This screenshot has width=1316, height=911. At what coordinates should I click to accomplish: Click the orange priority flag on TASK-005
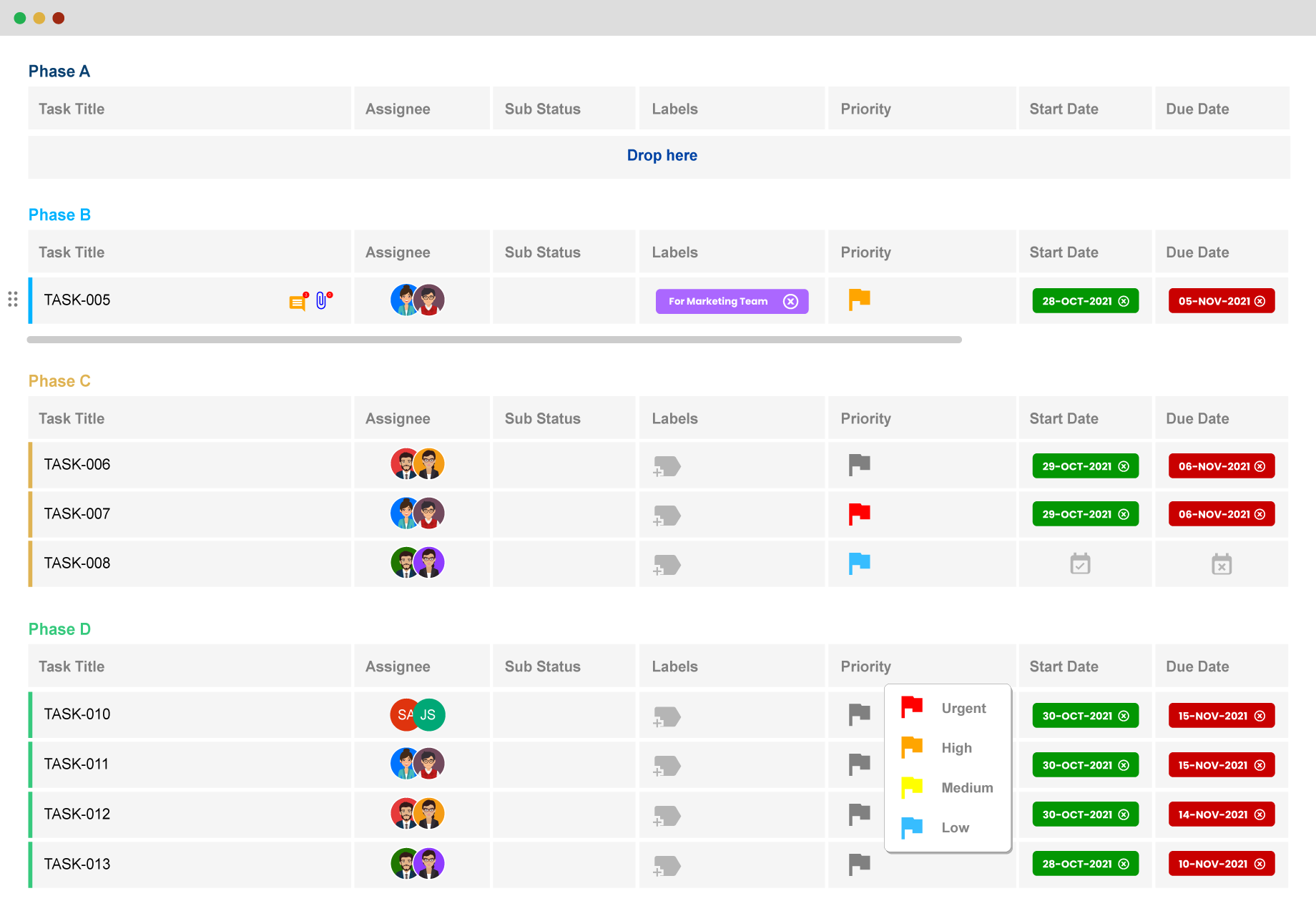click(x=858, y=300)
